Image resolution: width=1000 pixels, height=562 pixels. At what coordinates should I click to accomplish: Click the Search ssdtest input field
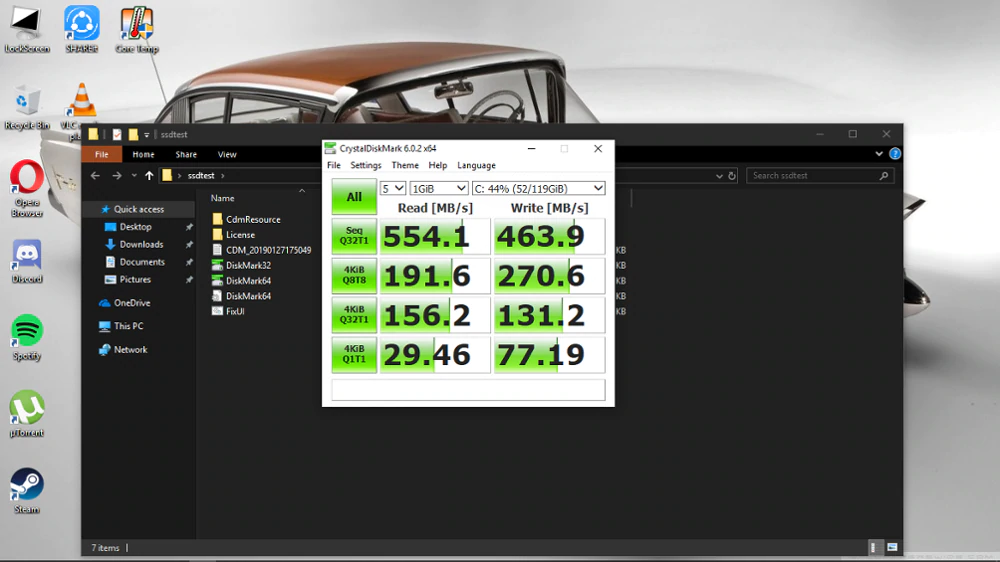pos(814,176)
